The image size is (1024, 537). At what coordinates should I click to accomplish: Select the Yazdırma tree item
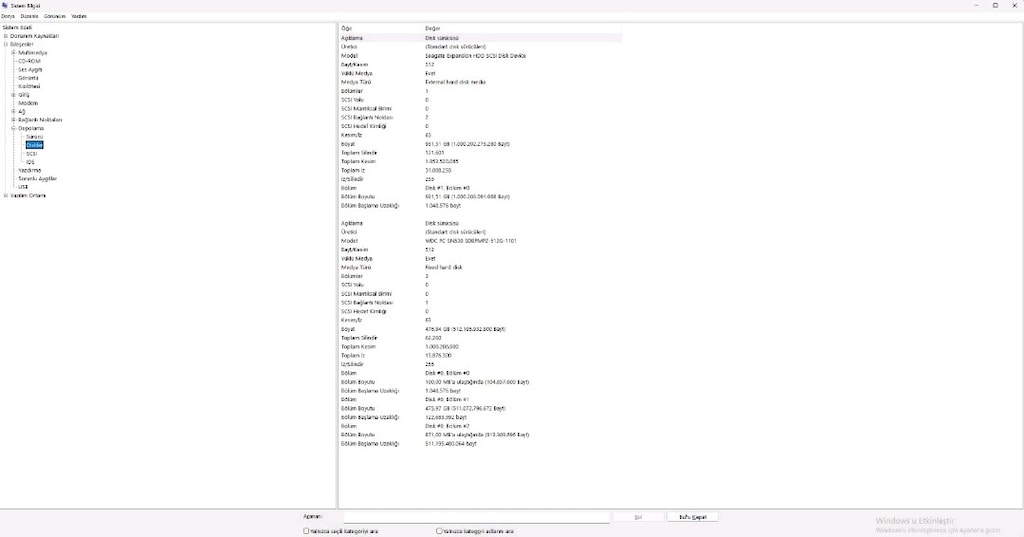29,171
